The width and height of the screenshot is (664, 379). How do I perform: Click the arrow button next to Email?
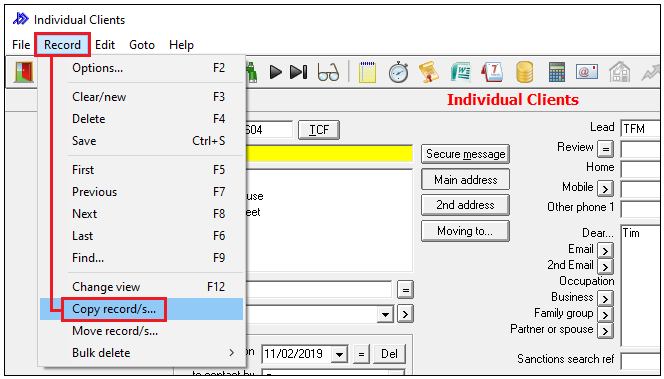[606, 251]
